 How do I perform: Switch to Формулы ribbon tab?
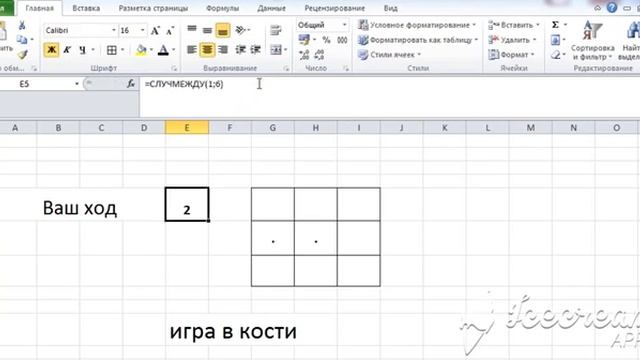coord(222,8)
